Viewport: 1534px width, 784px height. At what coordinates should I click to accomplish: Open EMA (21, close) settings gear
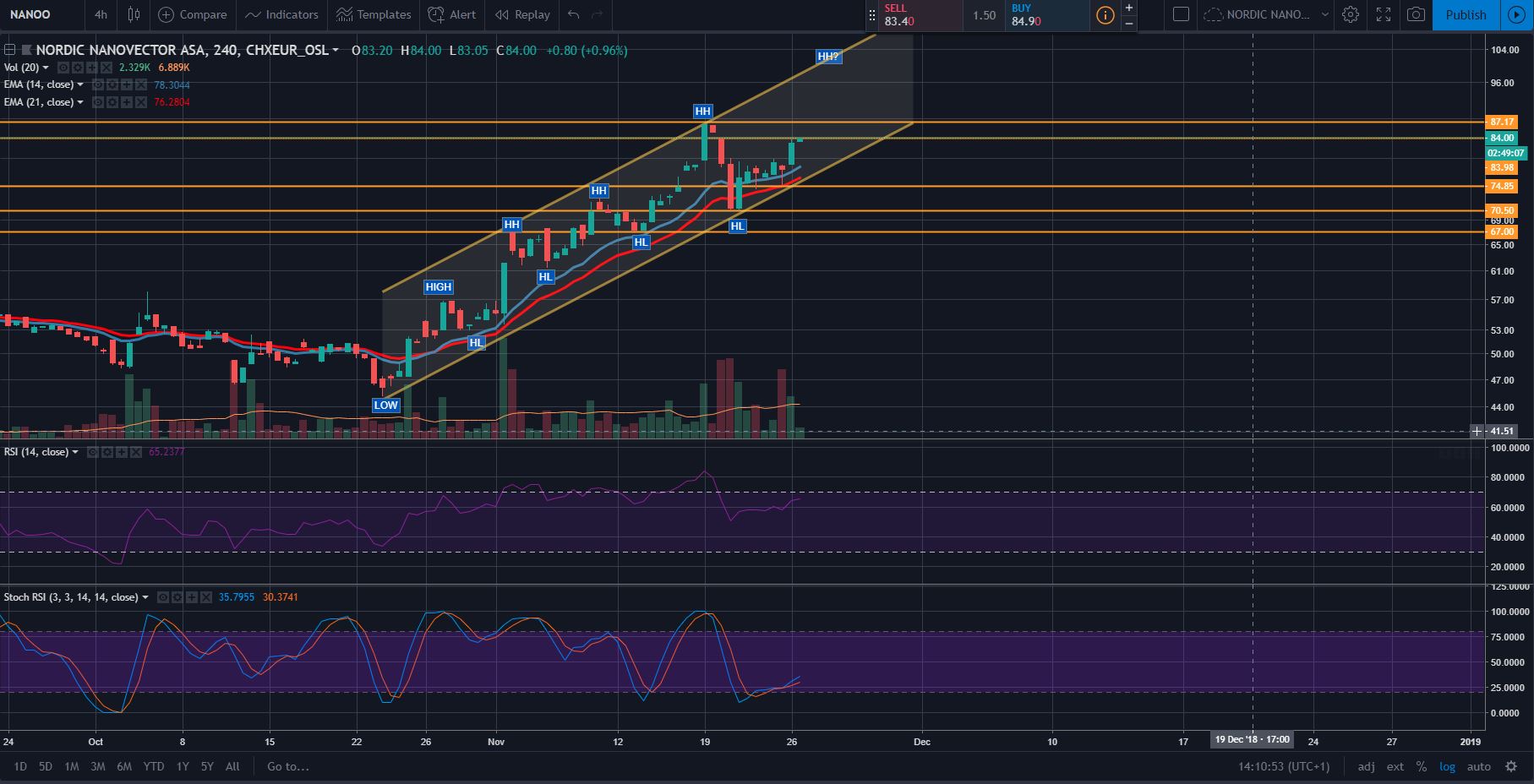click(112, 102)
